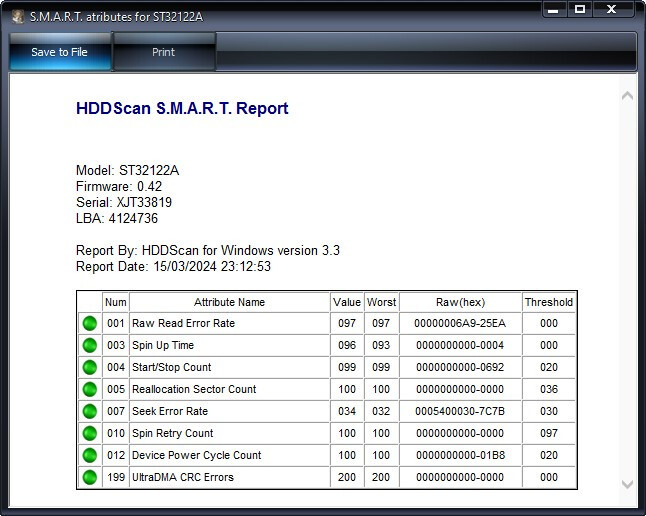This screenshot has height=516, width=646.
Task: Click green status icon for Spin Retry Count
Action: 90,433
